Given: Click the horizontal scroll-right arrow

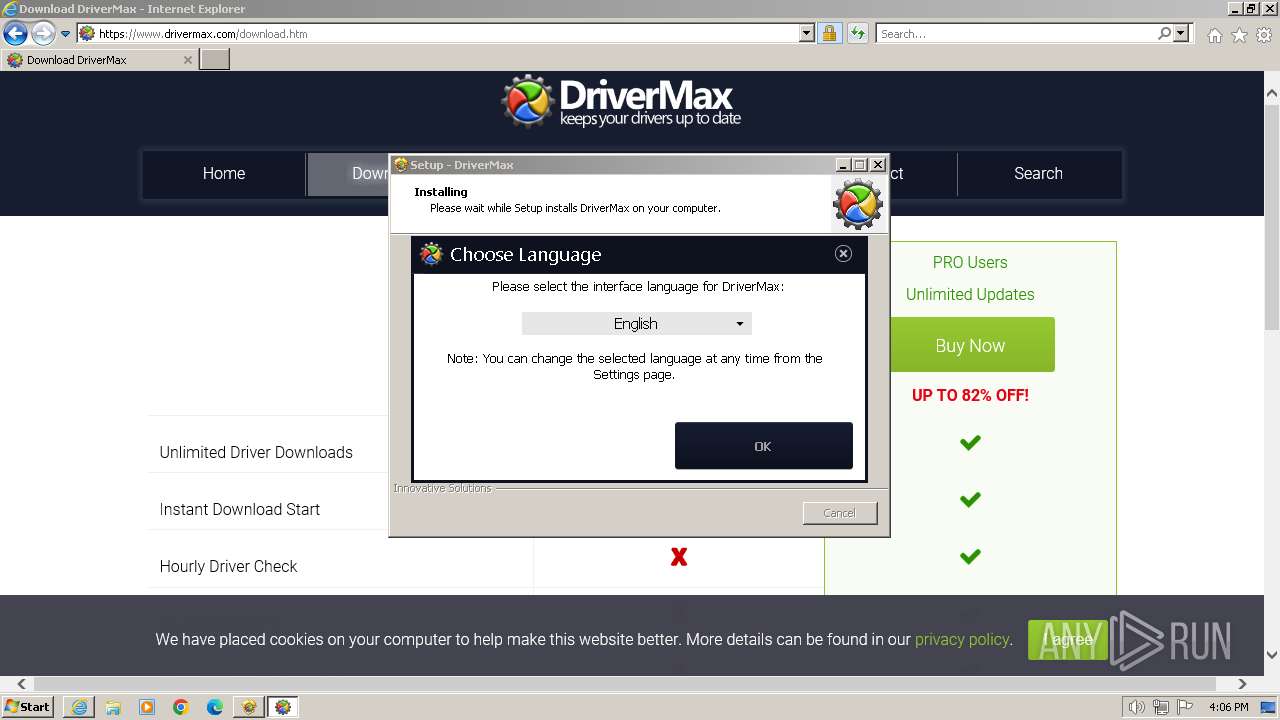Looking at the screenshot, I should pyautogui.click(x=1242, y=684).
